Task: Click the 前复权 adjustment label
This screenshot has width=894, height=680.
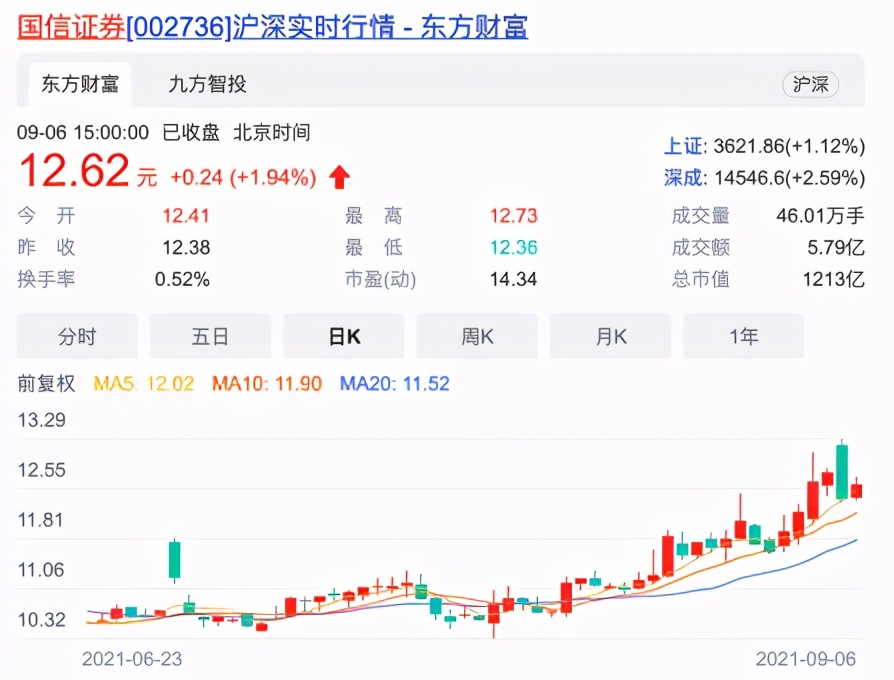Action: 46,383
